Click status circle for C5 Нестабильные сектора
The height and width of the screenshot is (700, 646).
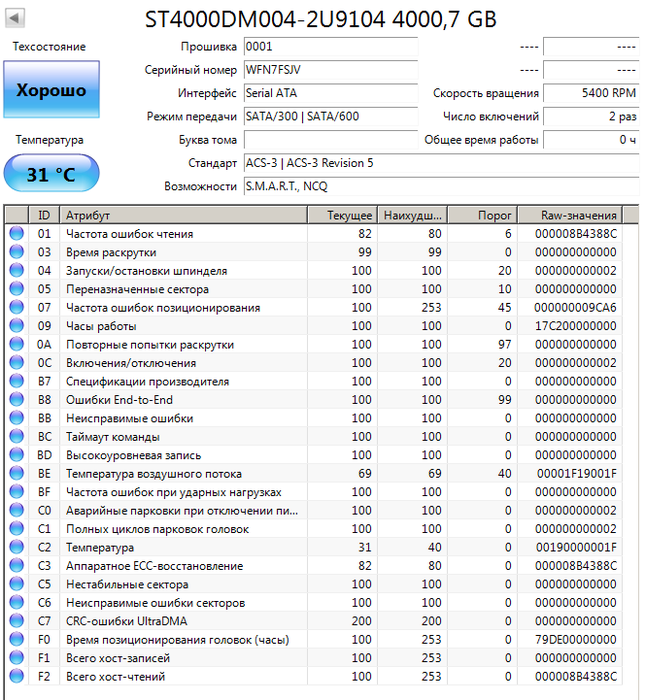click(17, 584)
